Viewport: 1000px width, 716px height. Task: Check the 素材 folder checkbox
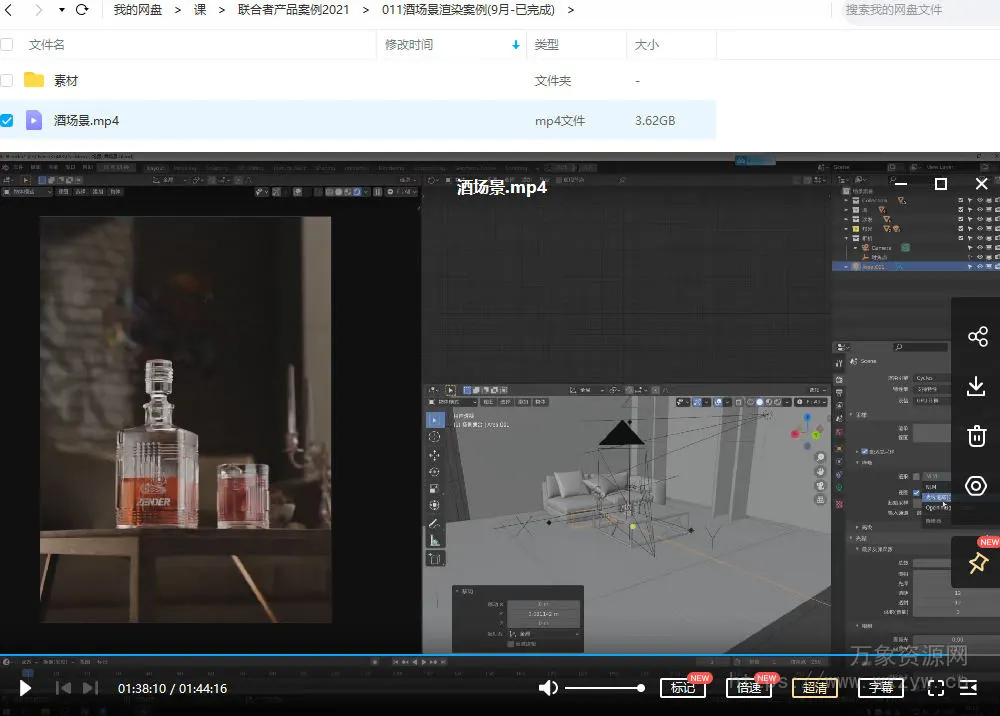(x=7, y=81)
